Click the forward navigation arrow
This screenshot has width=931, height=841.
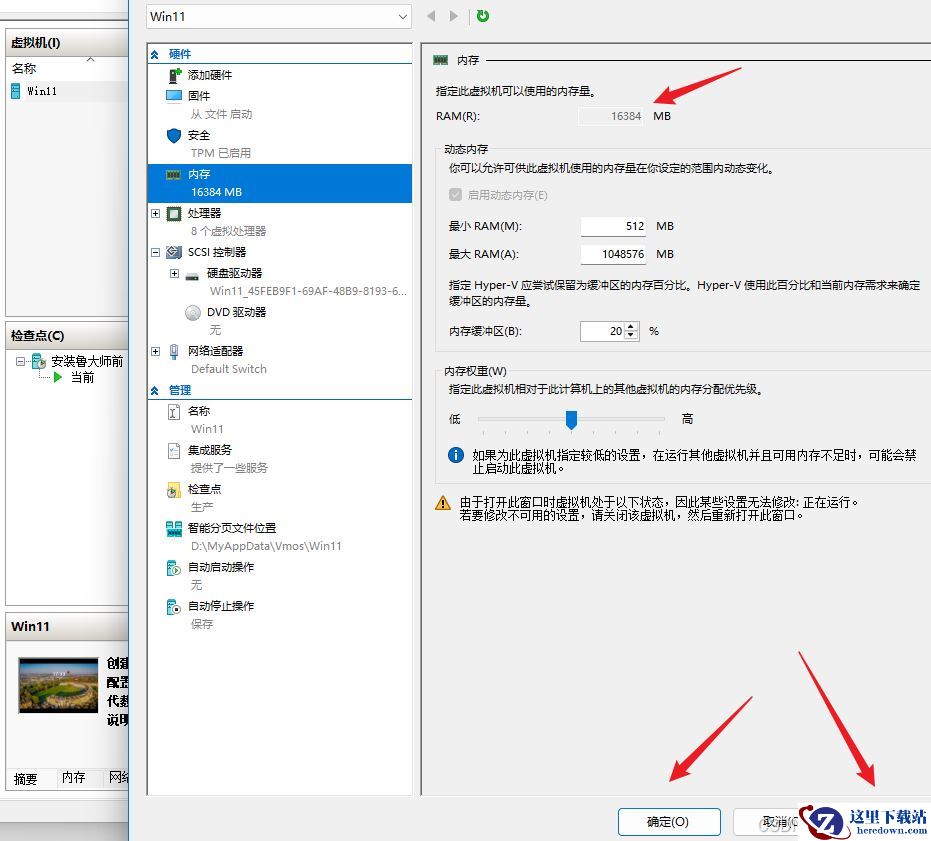(454, 16)
